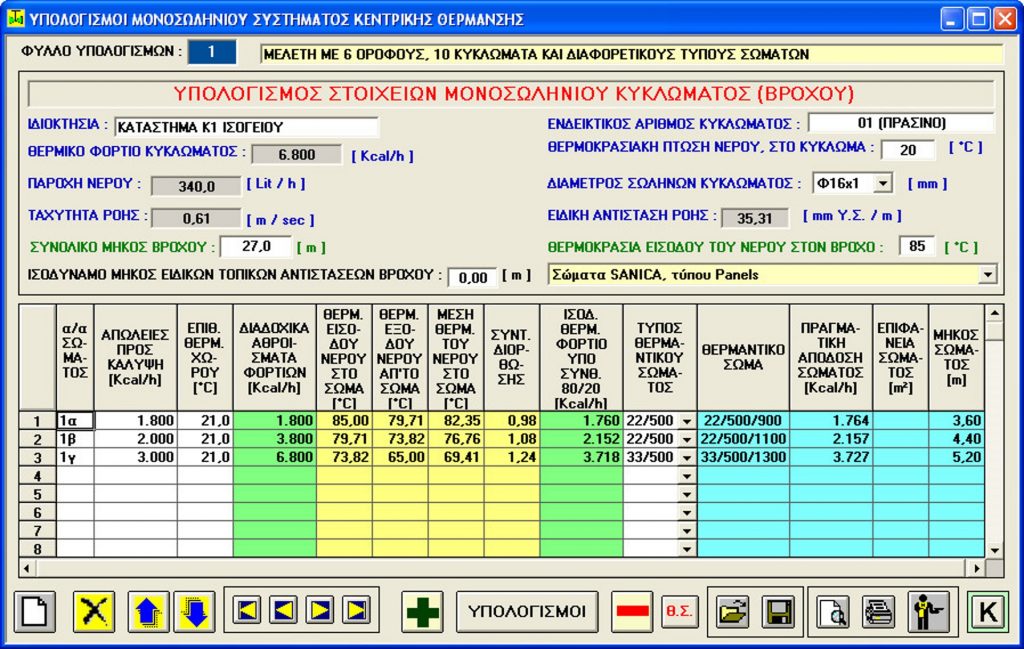Click the yellow delete X icon
This screenshot has width=1024, height=649.
94,610
